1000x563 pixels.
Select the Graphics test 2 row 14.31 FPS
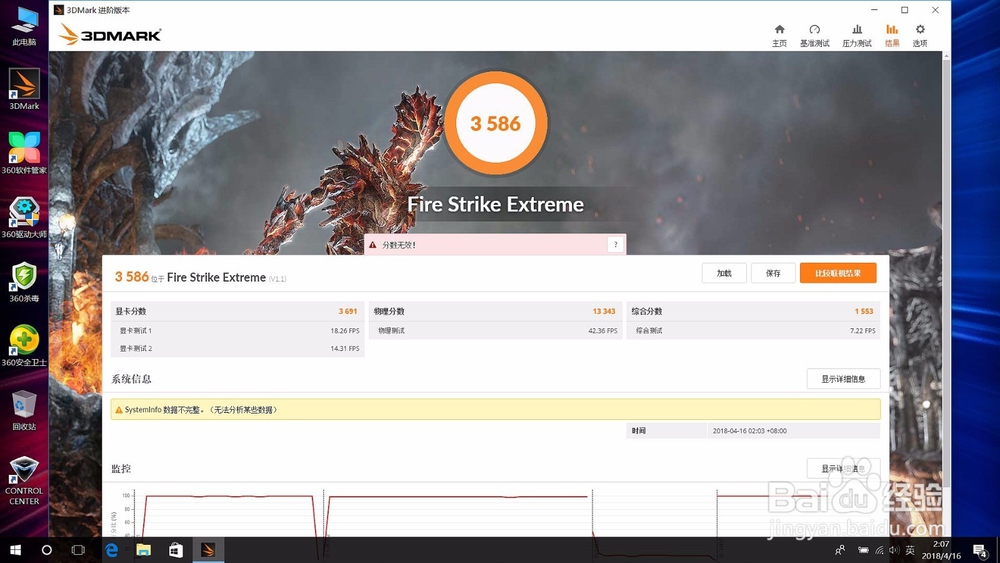click(x=237, y=349)
